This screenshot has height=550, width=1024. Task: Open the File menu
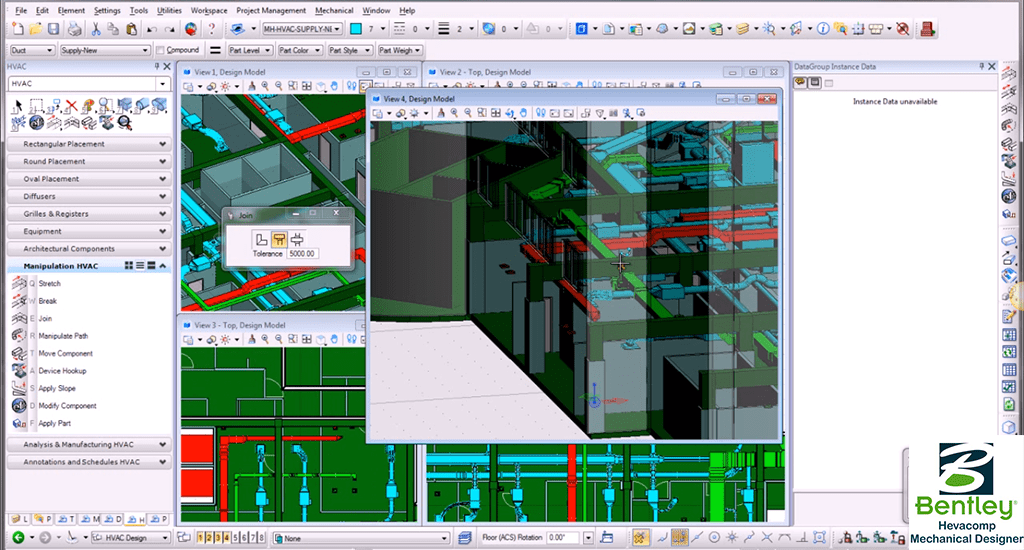[x=21, y=10]
